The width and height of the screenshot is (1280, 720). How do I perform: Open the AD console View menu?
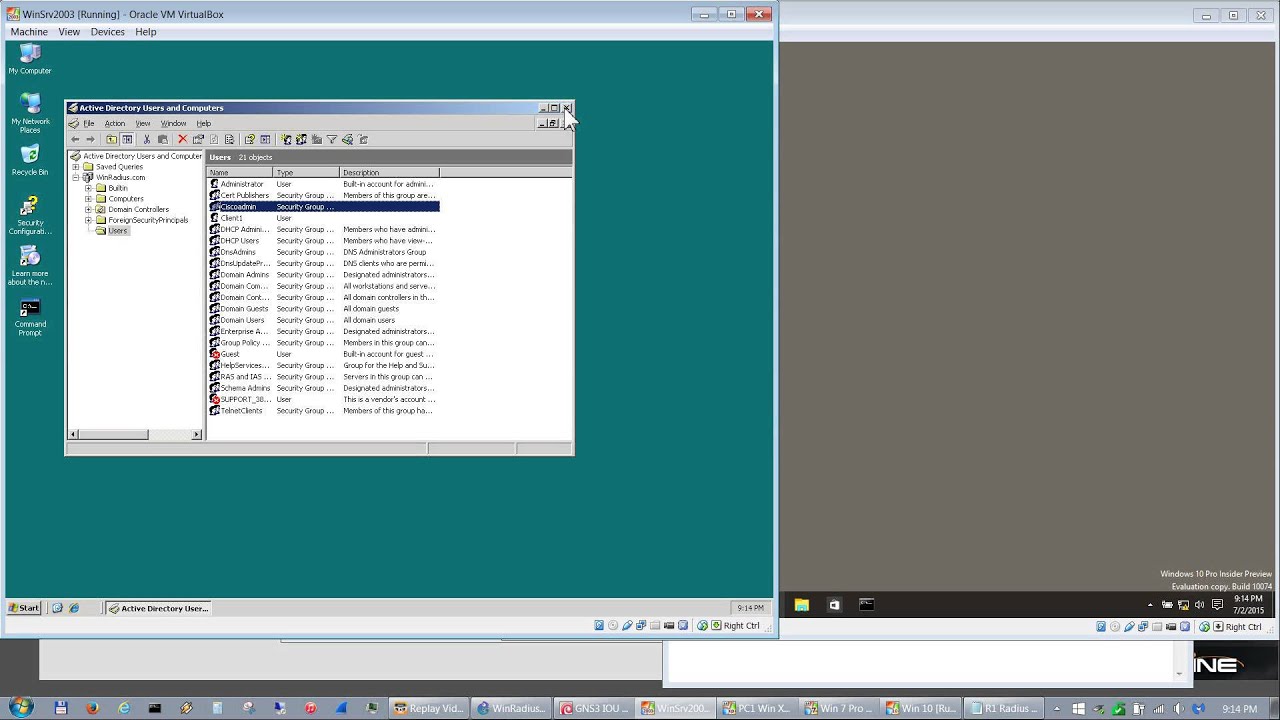143,123
